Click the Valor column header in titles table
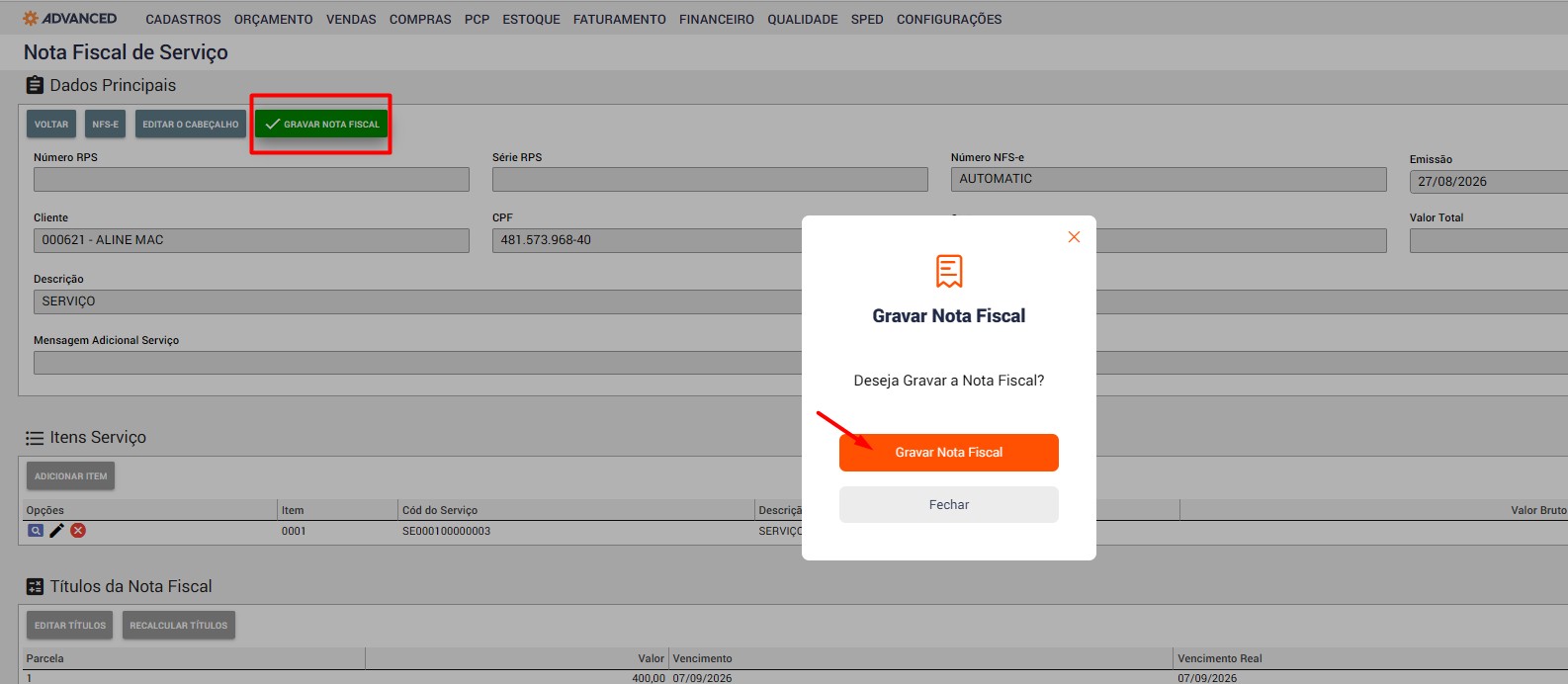1568x684 pixels. coord(652,658)
